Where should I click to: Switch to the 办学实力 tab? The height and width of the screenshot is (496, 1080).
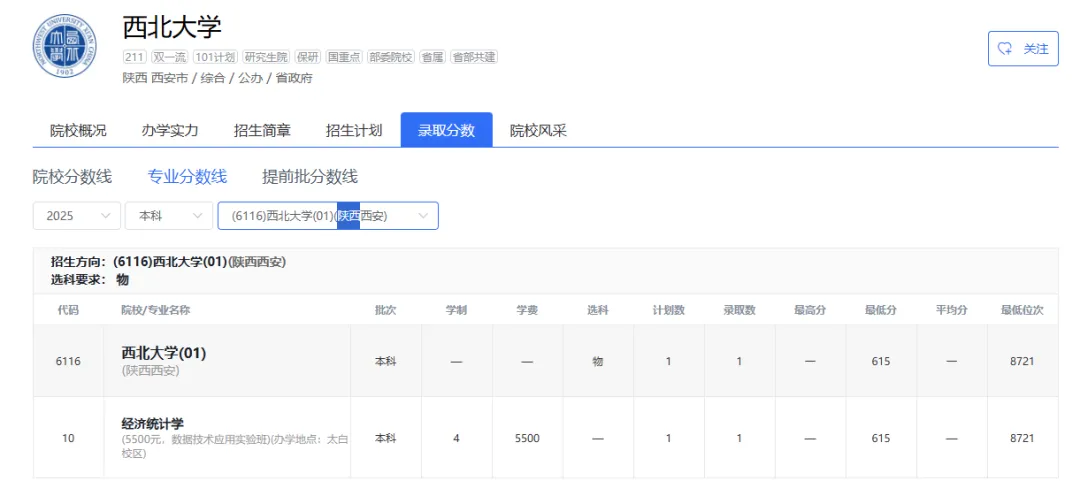[x=170, y=130]
